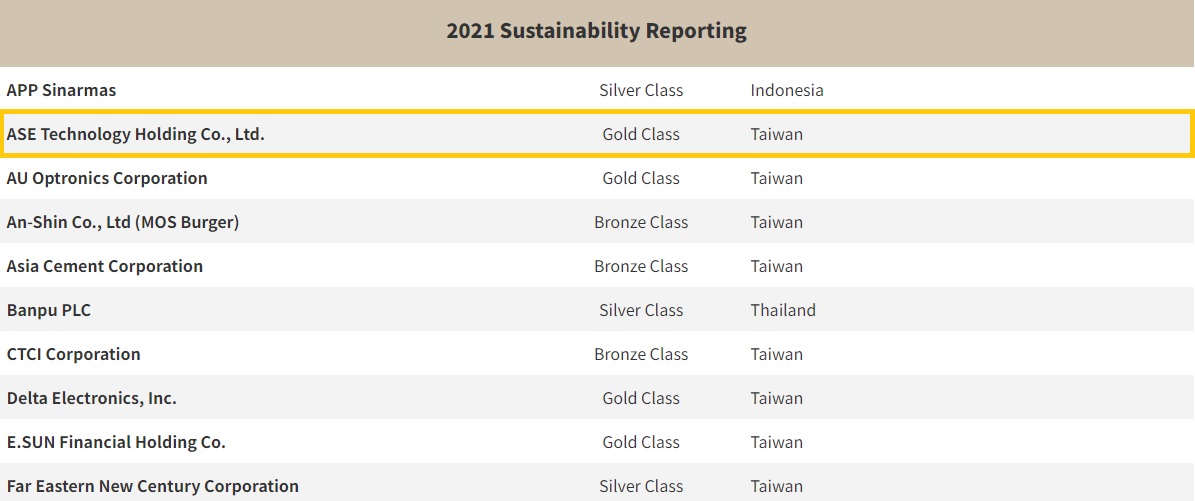1195x501 pixels.
Task: Click Silver Class for Banpu PLC
Action: click(641, 310)
